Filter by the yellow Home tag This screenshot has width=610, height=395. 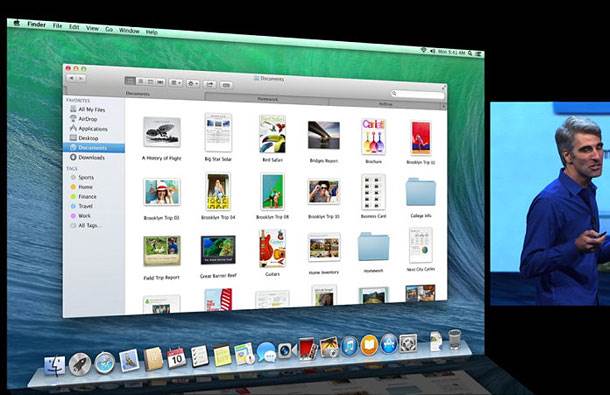point(82,187)
